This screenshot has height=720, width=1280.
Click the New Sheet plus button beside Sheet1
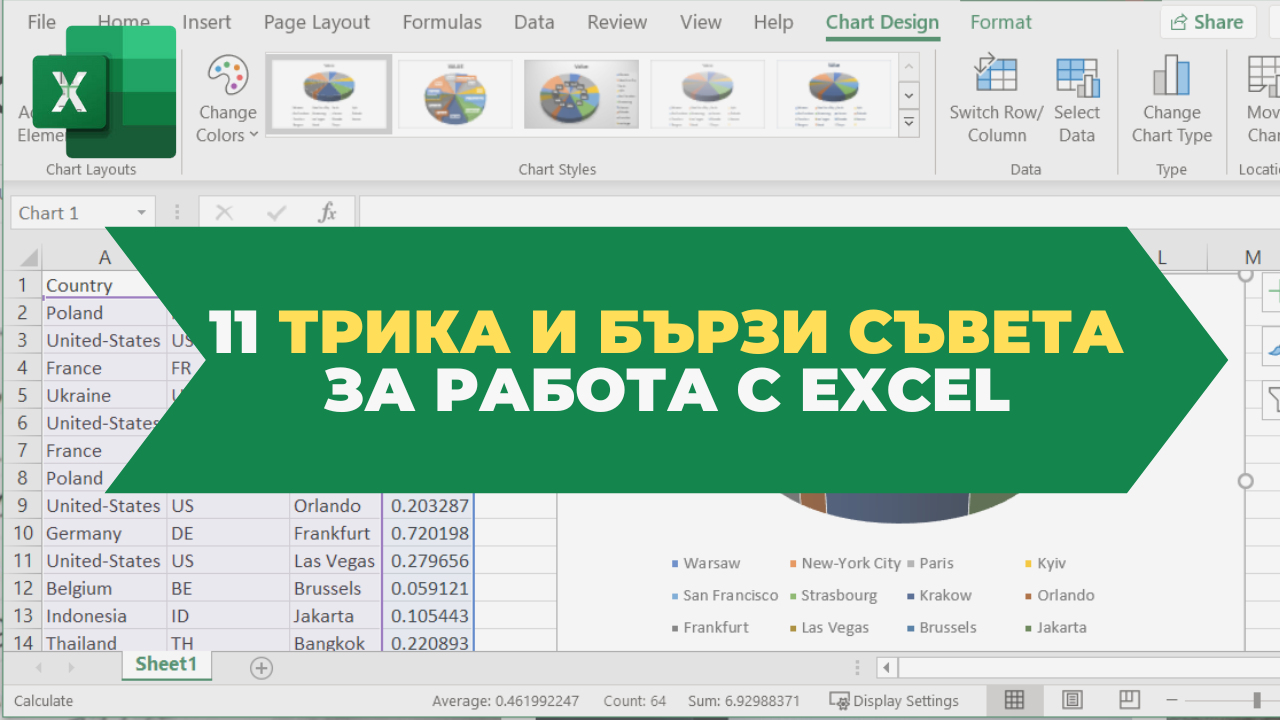tap(260, 667)
